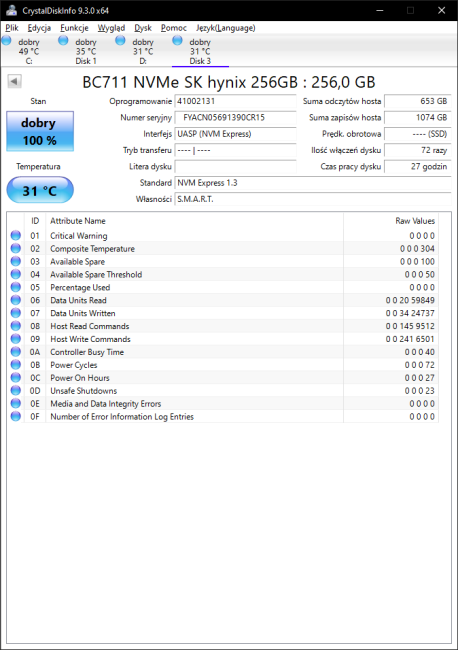
Task: Open the Funkcje menu
Action: coord(74,28)
